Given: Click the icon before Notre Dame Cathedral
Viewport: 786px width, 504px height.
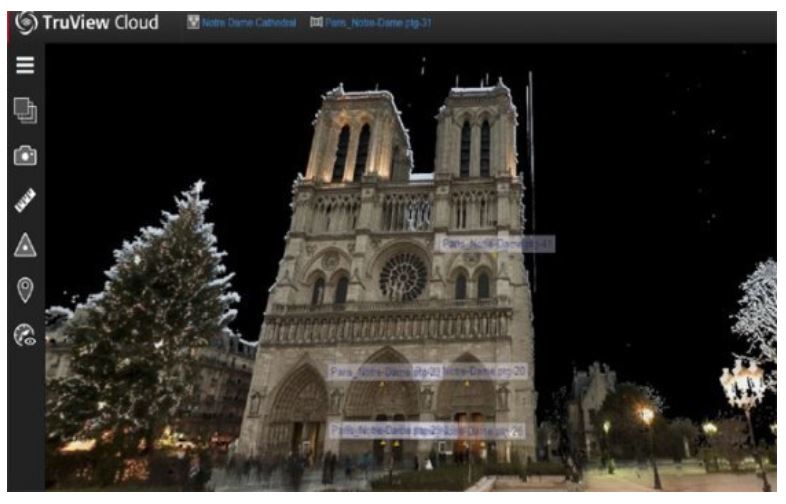Looking at the screenshot, I should (194, 23).
